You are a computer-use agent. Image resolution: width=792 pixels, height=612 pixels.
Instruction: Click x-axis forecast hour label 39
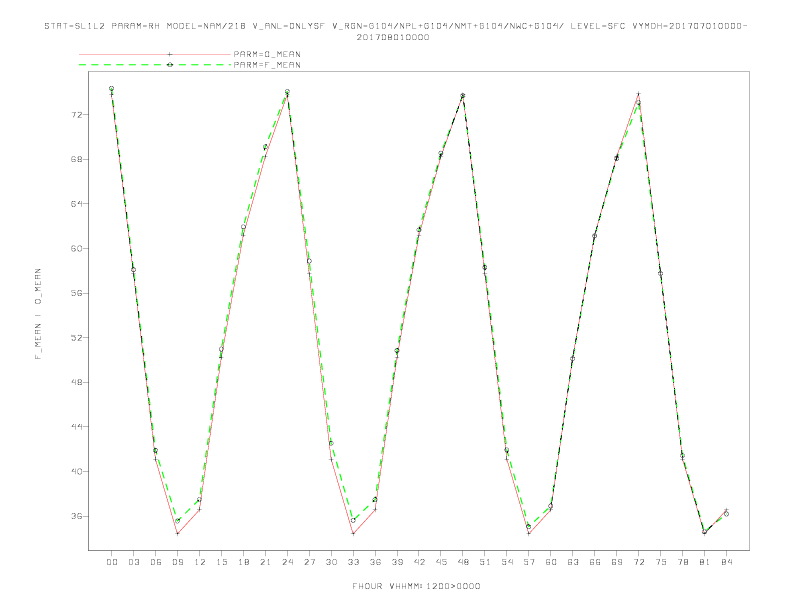click(397, 562)
